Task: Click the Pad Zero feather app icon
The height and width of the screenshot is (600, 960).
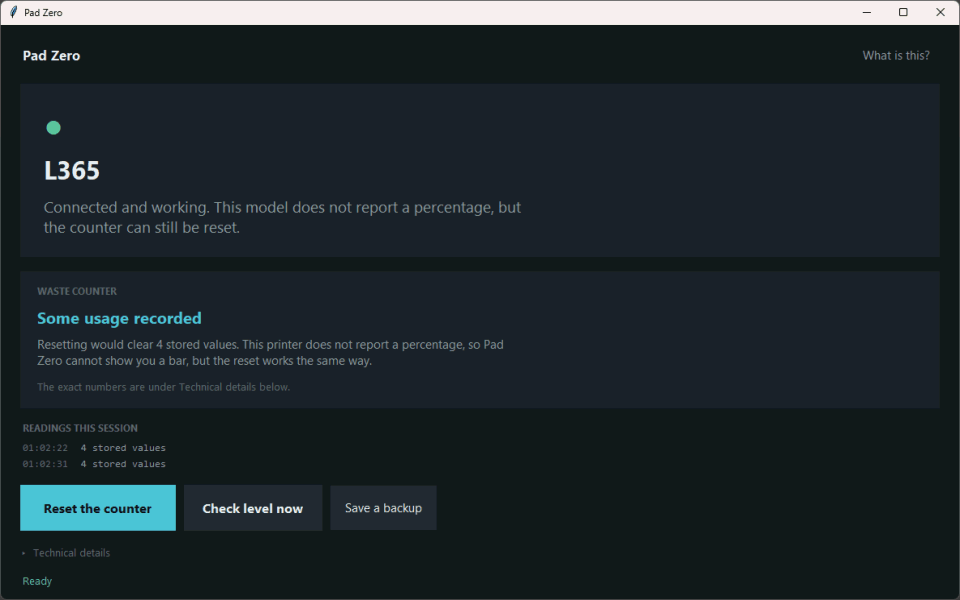Action: click(x=13, y=12)
